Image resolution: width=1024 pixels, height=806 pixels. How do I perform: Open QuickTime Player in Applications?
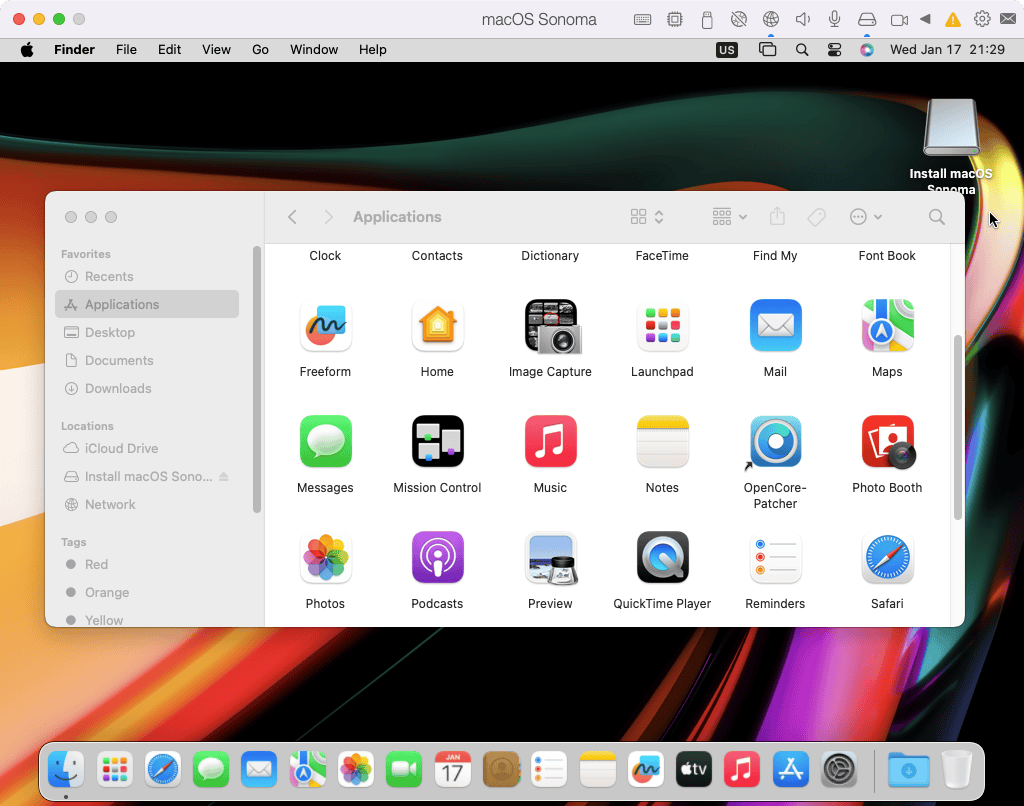pos(662,558)
